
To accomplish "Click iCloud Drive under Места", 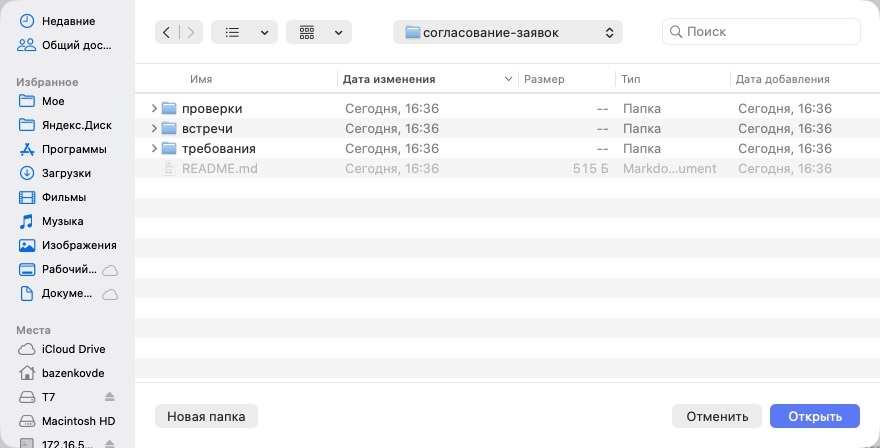I will tap(65, 349).
